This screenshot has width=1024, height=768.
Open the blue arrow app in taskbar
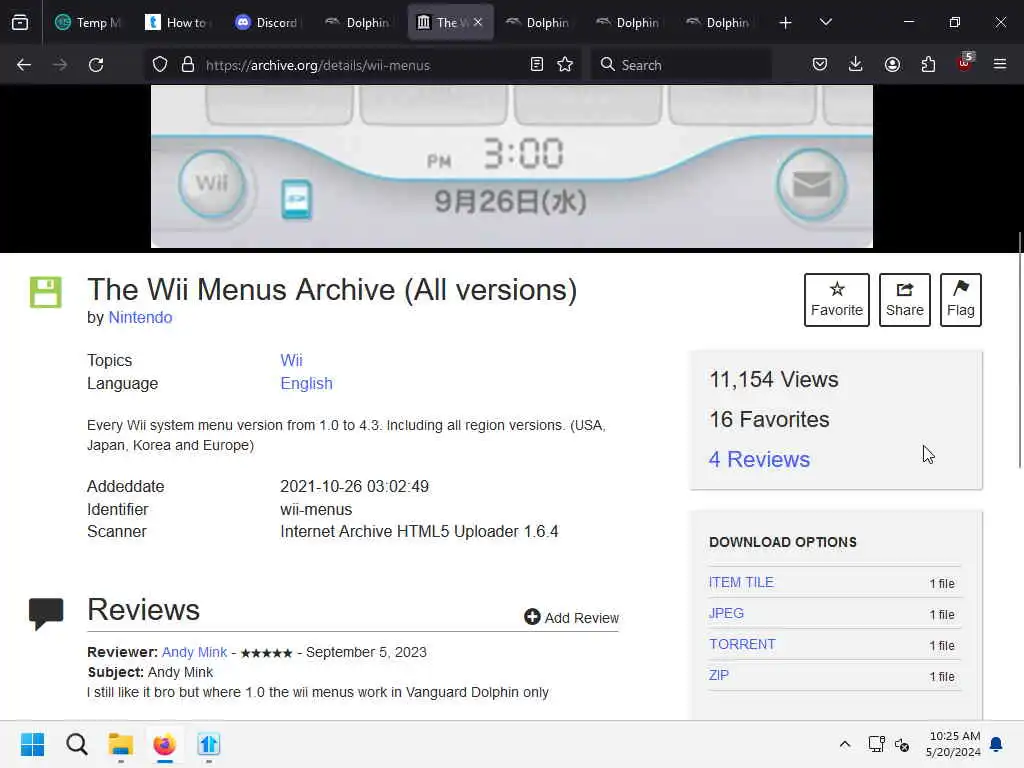(x=209, y=744)
